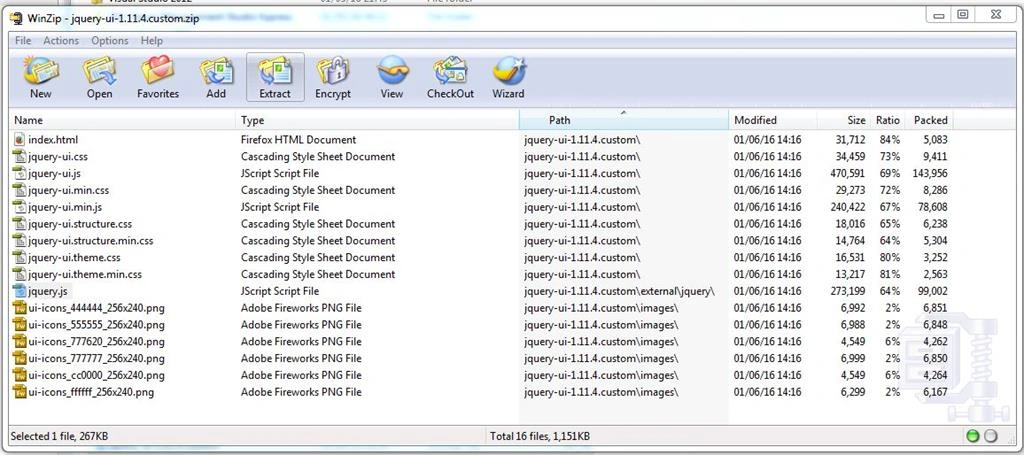Open the Help menu
The image size is (1024, 455).
click(x=152, y=40)
